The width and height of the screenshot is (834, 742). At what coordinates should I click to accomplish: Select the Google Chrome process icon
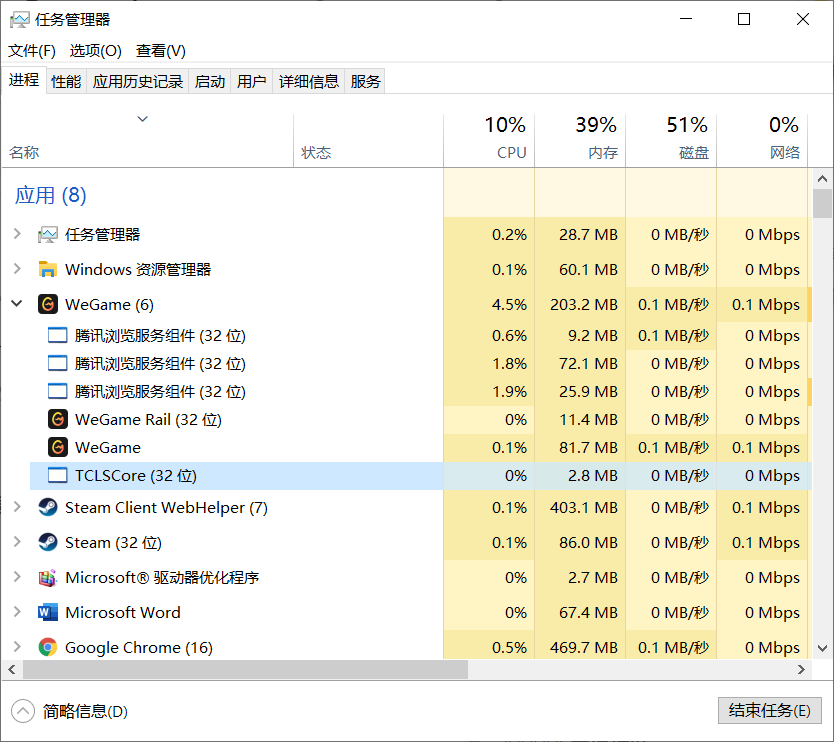pos(48,647)
